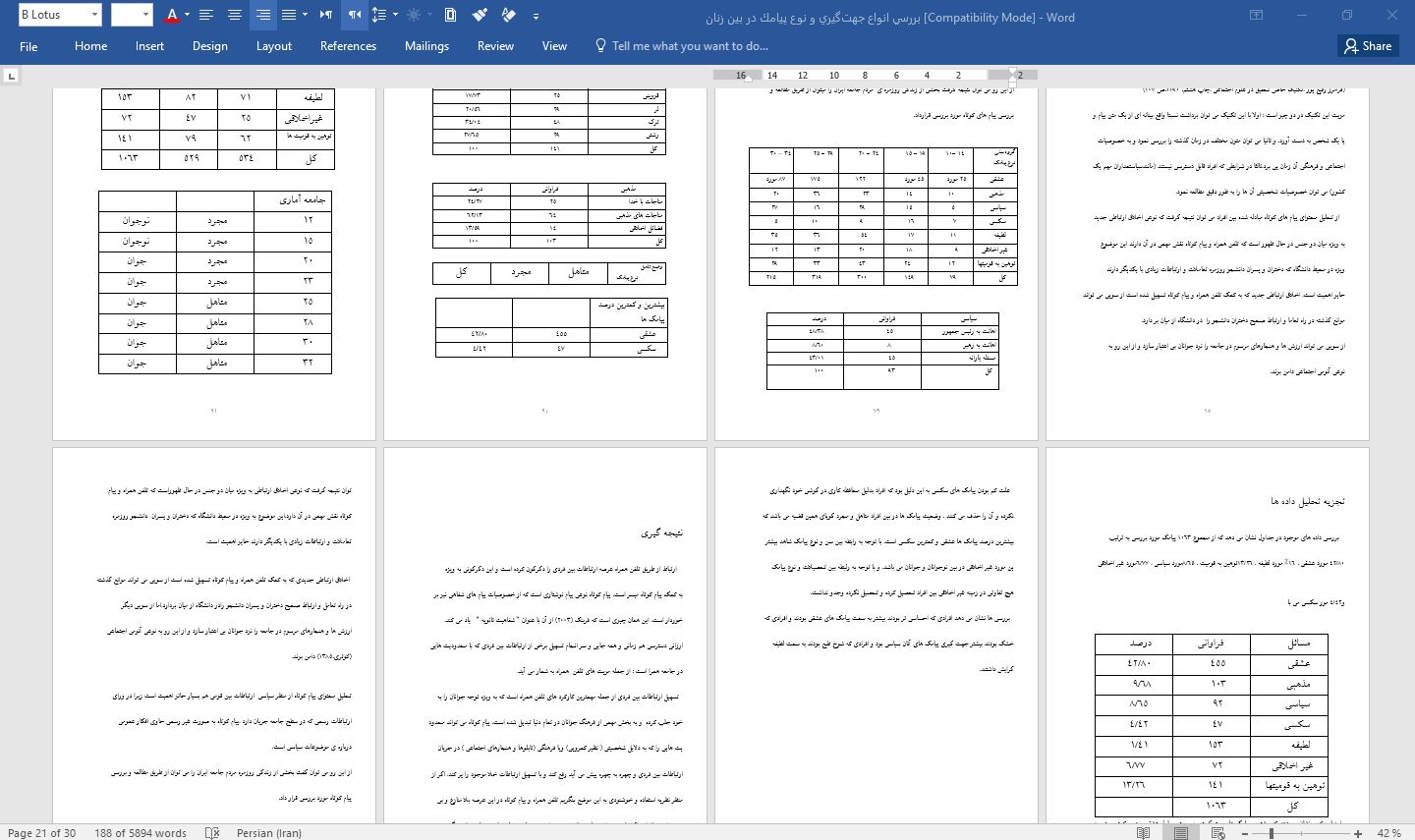
Task: Click the 188 of 5894 words counter
Action: [141, 832]
